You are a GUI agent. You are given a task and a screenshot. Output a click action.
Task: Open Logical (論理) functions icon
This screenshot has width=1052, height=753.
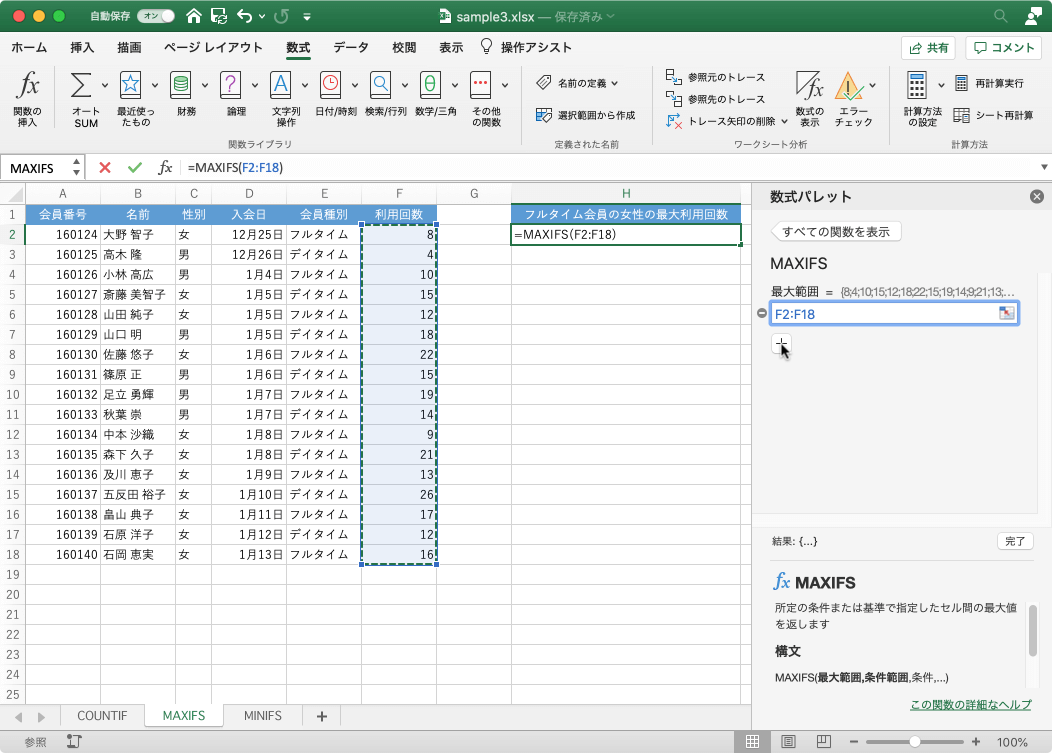tap(230, 85)
